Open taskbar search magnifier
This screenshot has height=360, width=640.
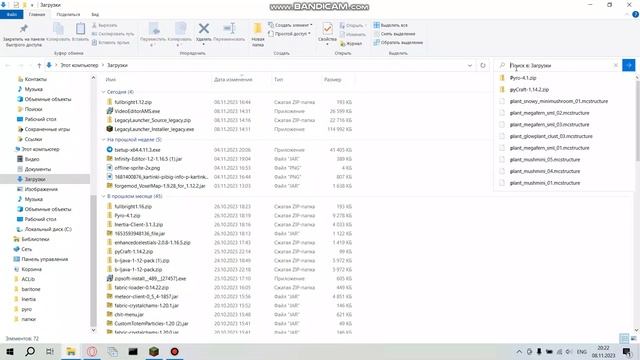30,351
